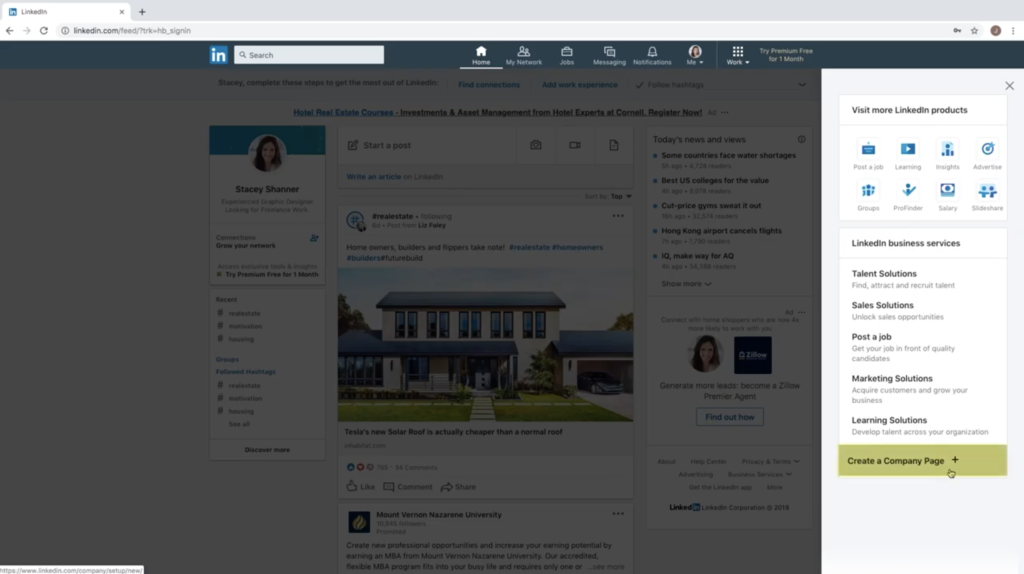The width and height of the screenshot is (1024, 574).
Task: Click Find connections step
Action: pos(488,85)
